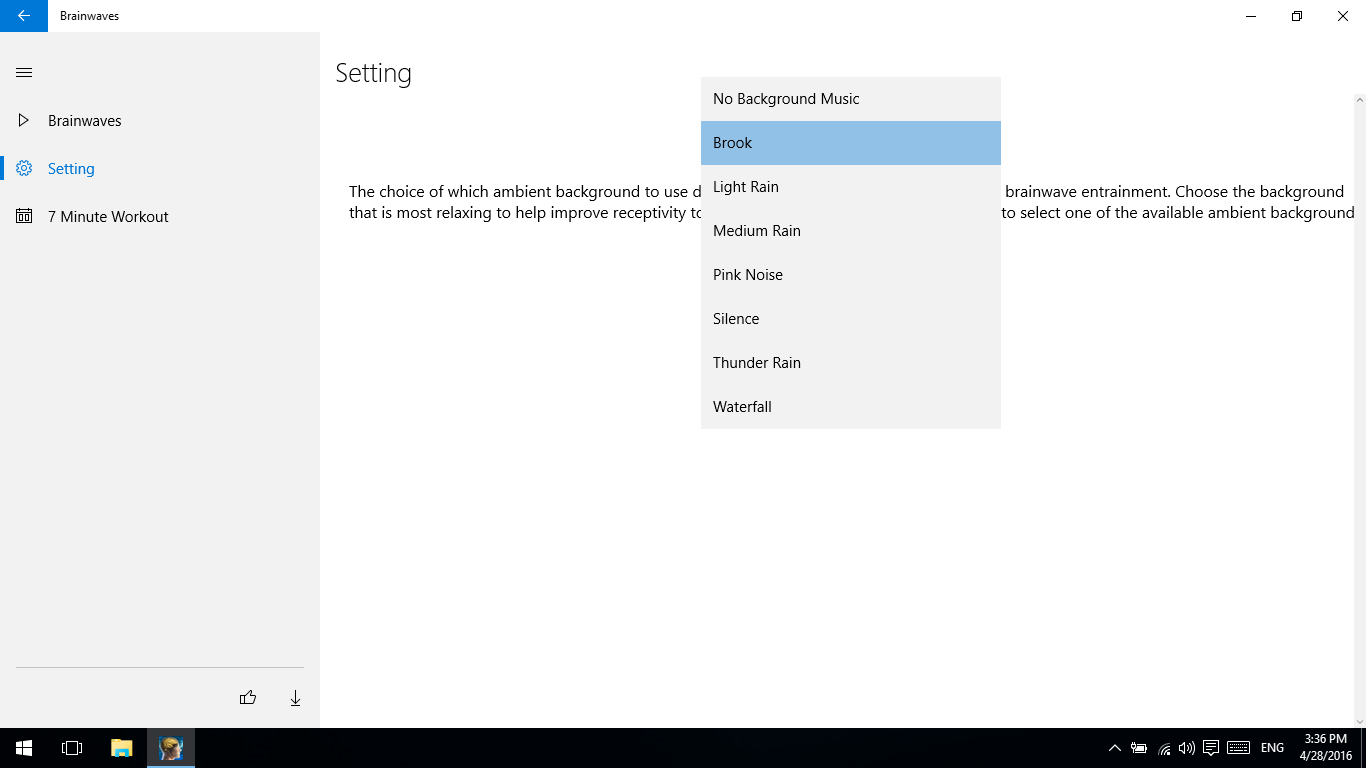Open 7 Minute Workout page
Screen dimensions: 1366x768
coord(160,216)
